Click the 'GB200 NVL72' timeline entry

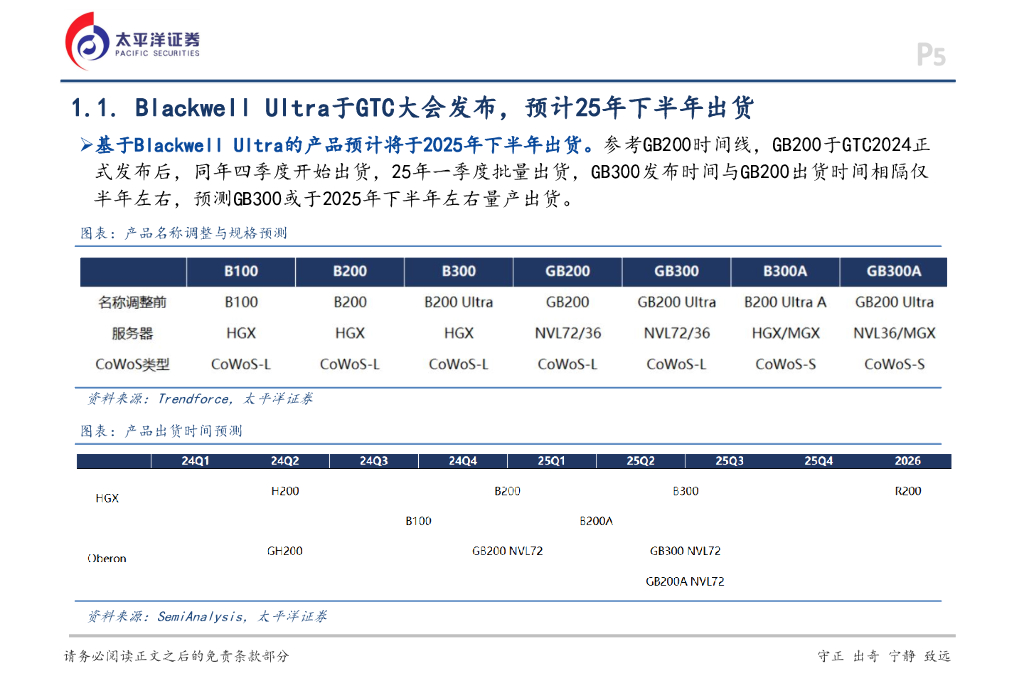[507, 551]
